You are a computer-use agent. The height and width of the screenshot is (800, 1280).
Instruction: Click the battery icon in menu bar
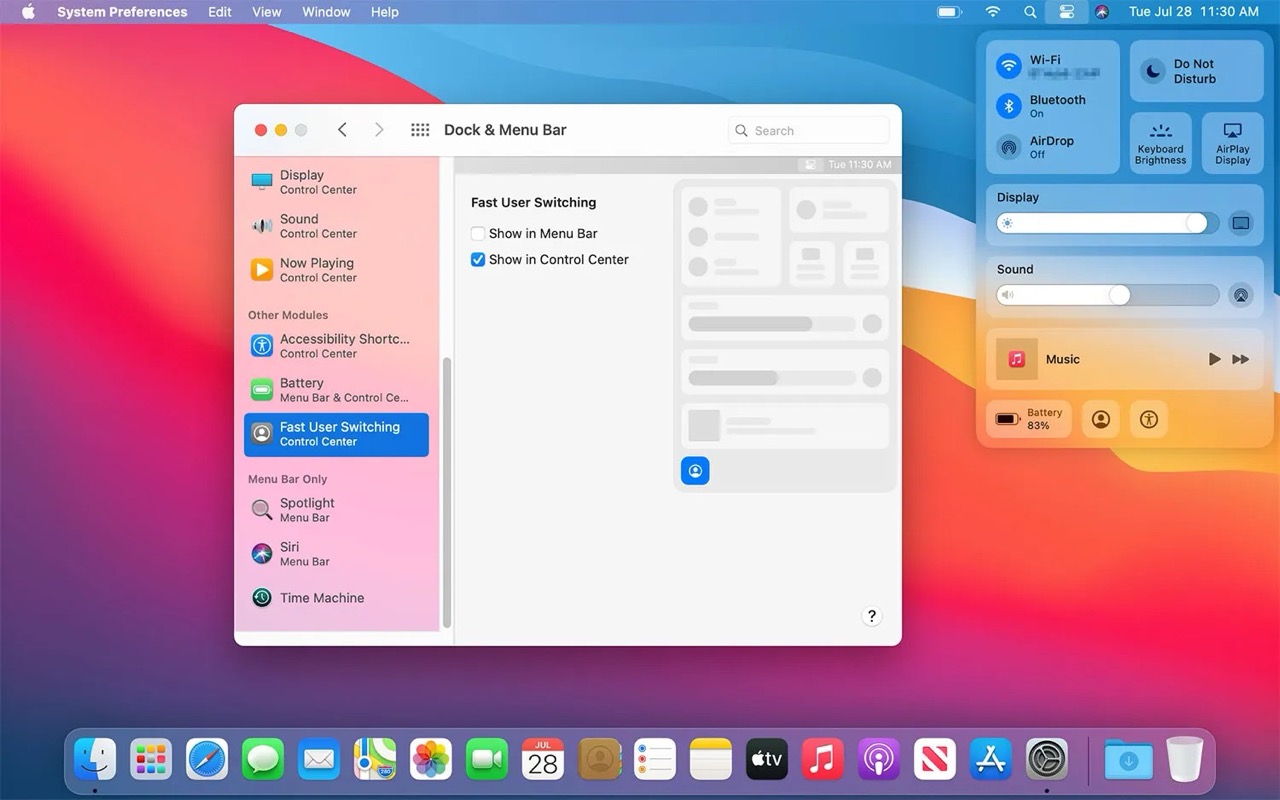pos(948,12)
